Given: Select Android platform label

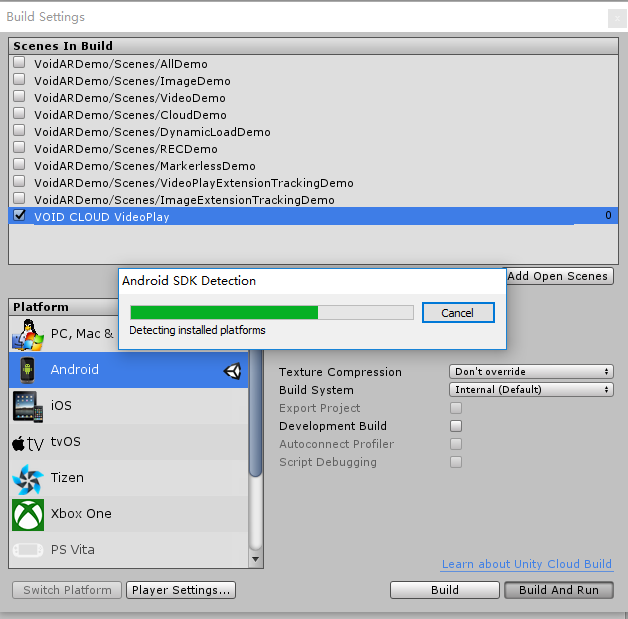Looking at the screenshot, I should [x=74, y=370].
